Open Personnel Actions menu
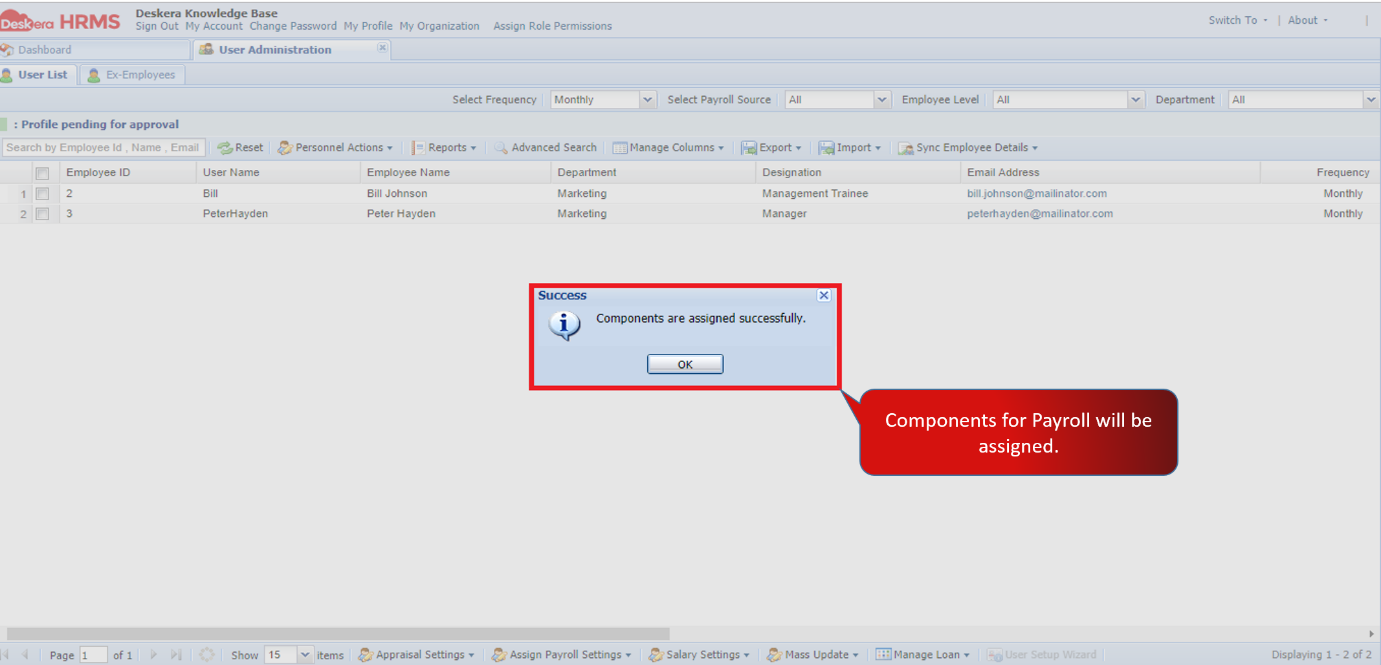1381x665 pixels. 335,148
